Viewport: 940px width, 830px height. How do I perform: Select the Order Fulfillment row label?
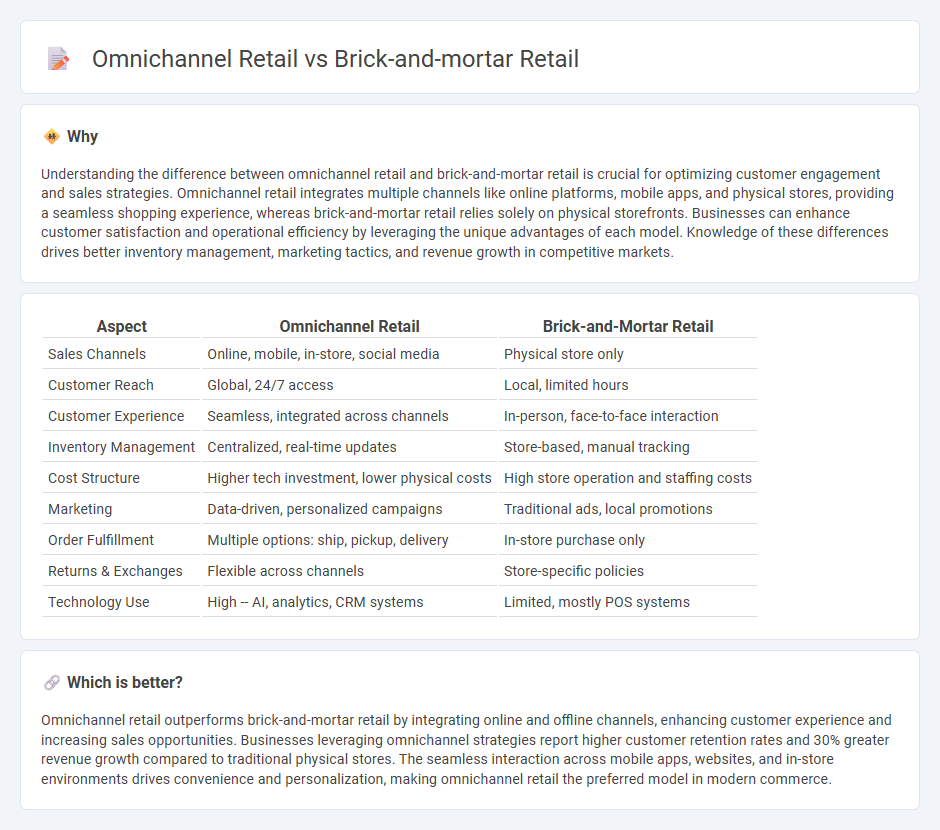101,541
